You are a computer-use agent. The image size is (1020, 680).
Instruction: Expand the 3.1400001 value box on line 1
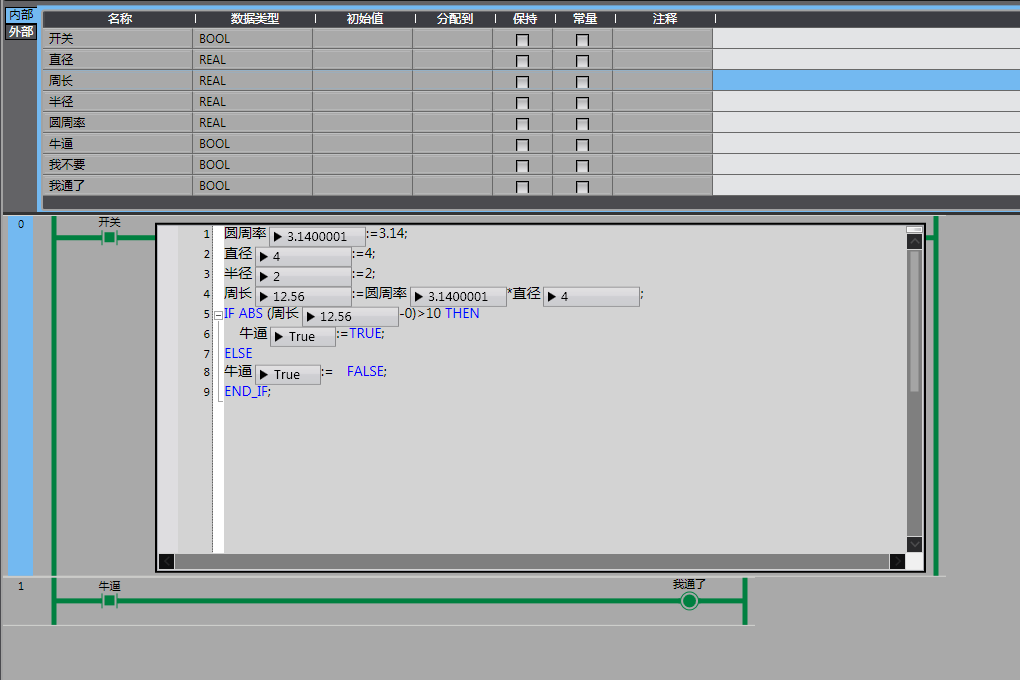click(x=279, y=237)
